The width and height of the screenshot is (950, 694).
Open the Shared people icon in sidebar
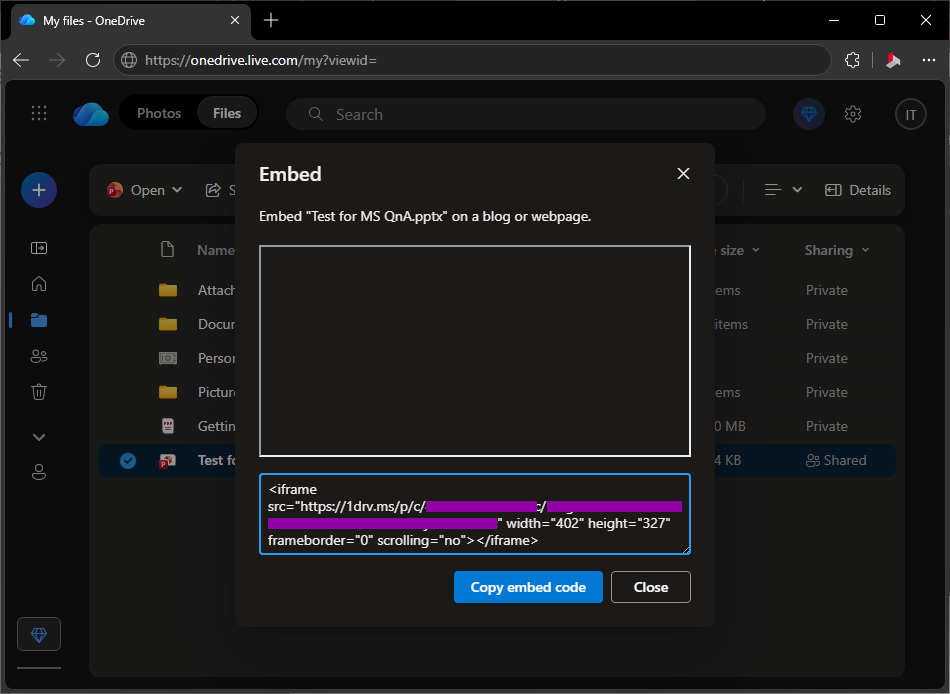tap(39, 356)
